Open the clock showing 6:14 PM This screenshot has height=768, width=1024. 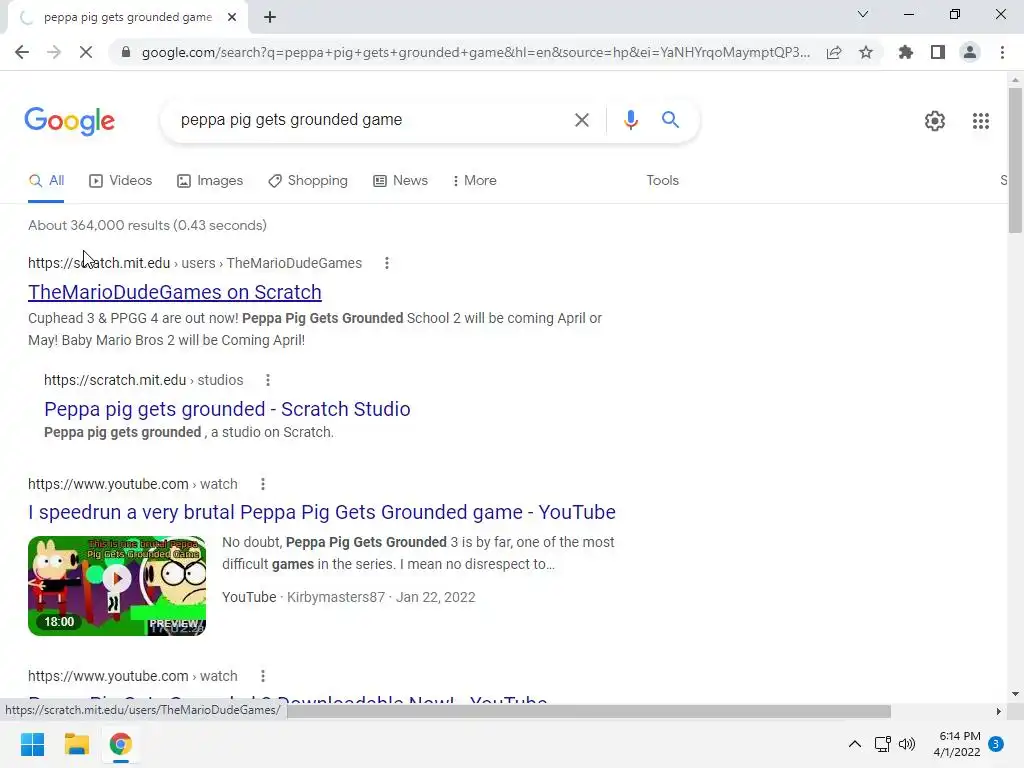[957, 744]
